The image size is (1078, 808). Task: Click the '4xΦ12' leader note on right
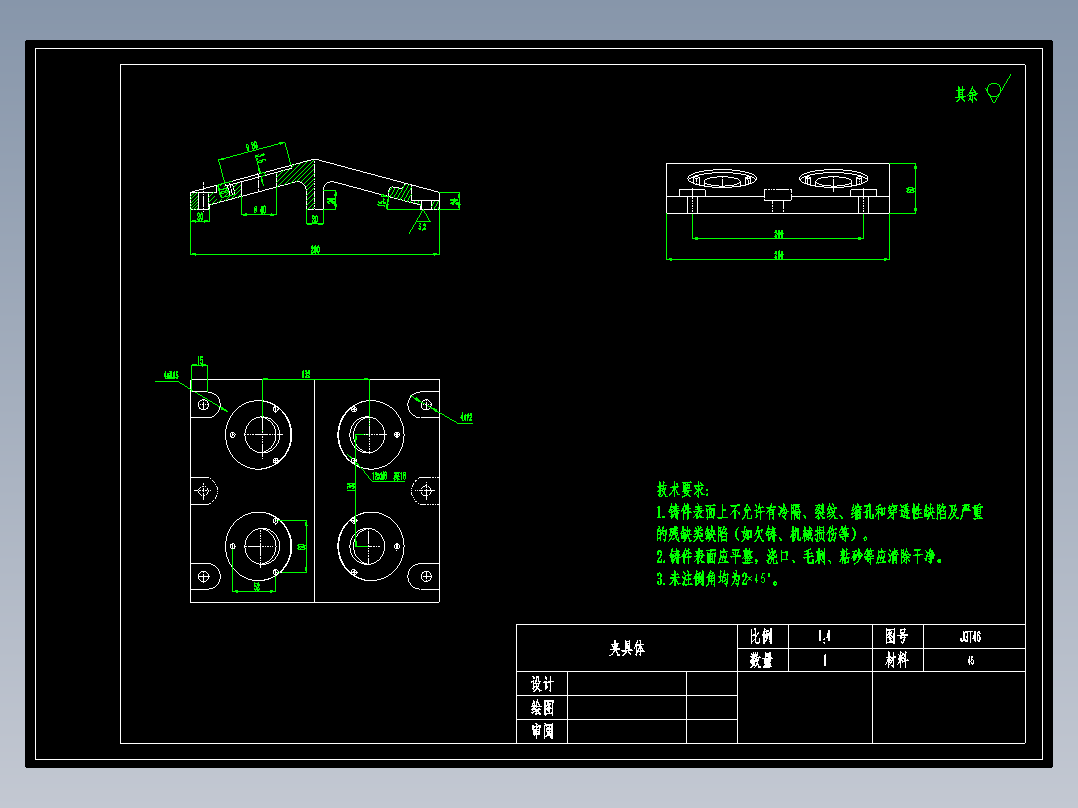tap(465, 417)
